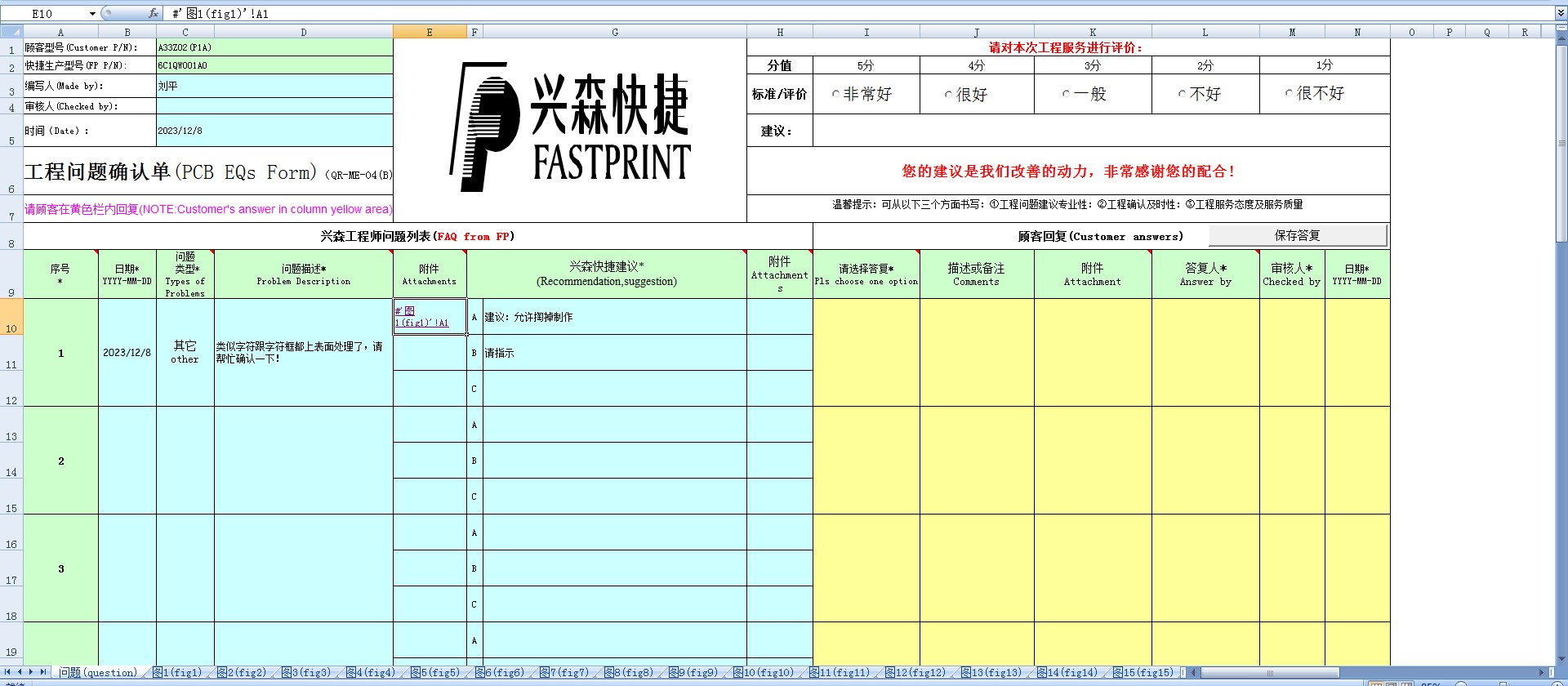
Task: Click the FASTPRINT company logo image
Action: 570,127
